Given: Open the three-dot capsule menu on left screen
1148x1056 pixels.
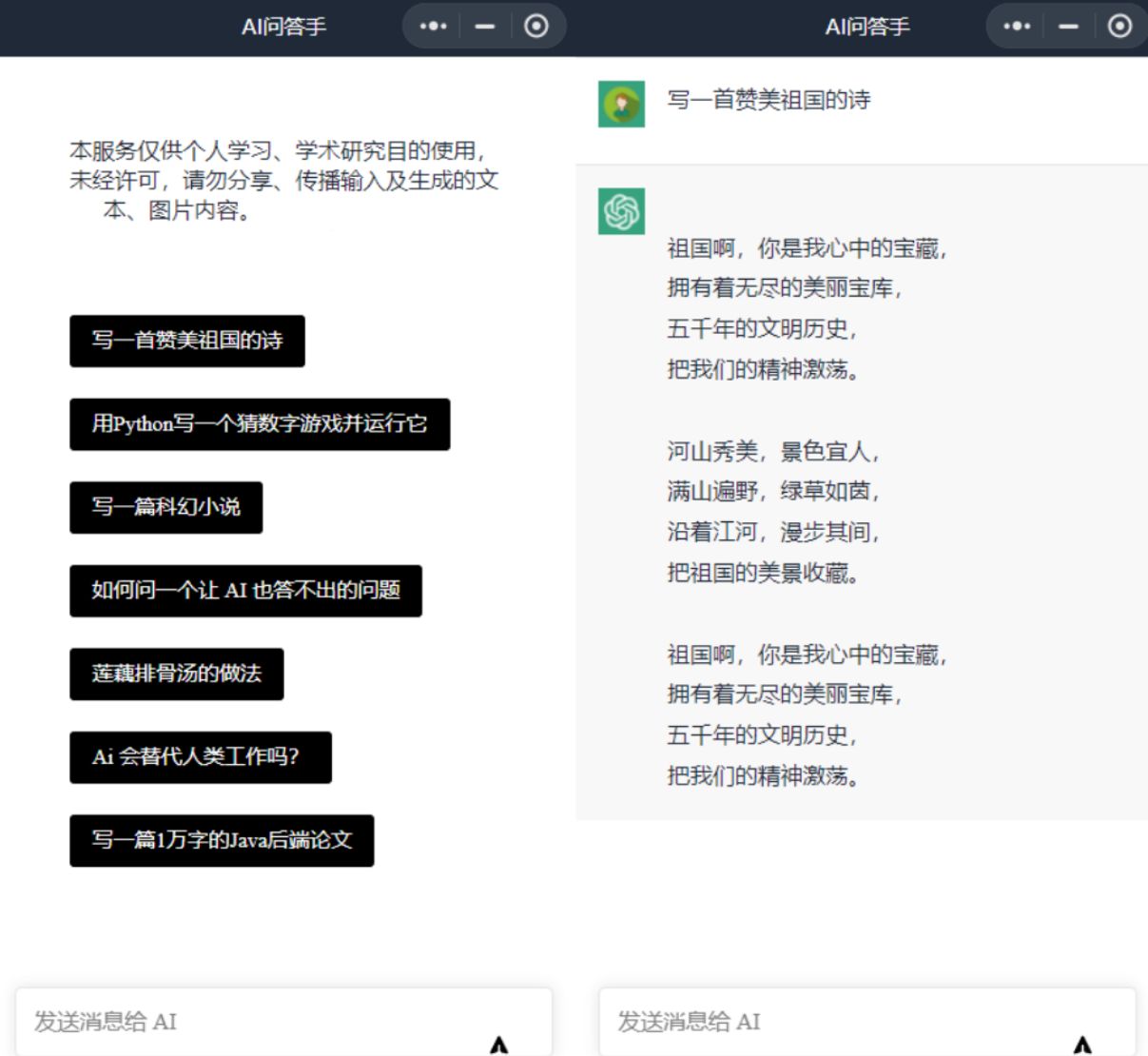Looking at the screenshot, I should pyautogui.click(x=434, y=28).
